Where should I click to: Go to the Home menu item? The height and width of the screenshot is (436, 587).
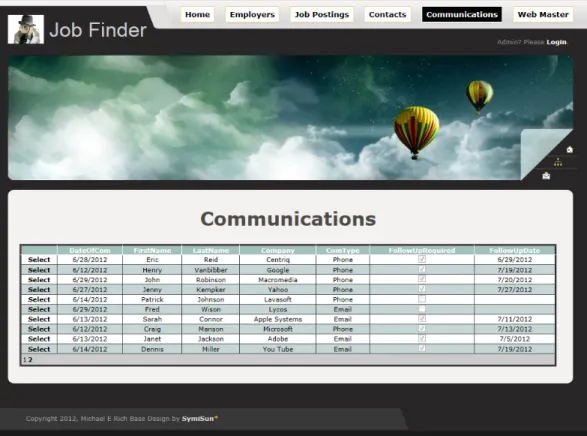point(197,15)
